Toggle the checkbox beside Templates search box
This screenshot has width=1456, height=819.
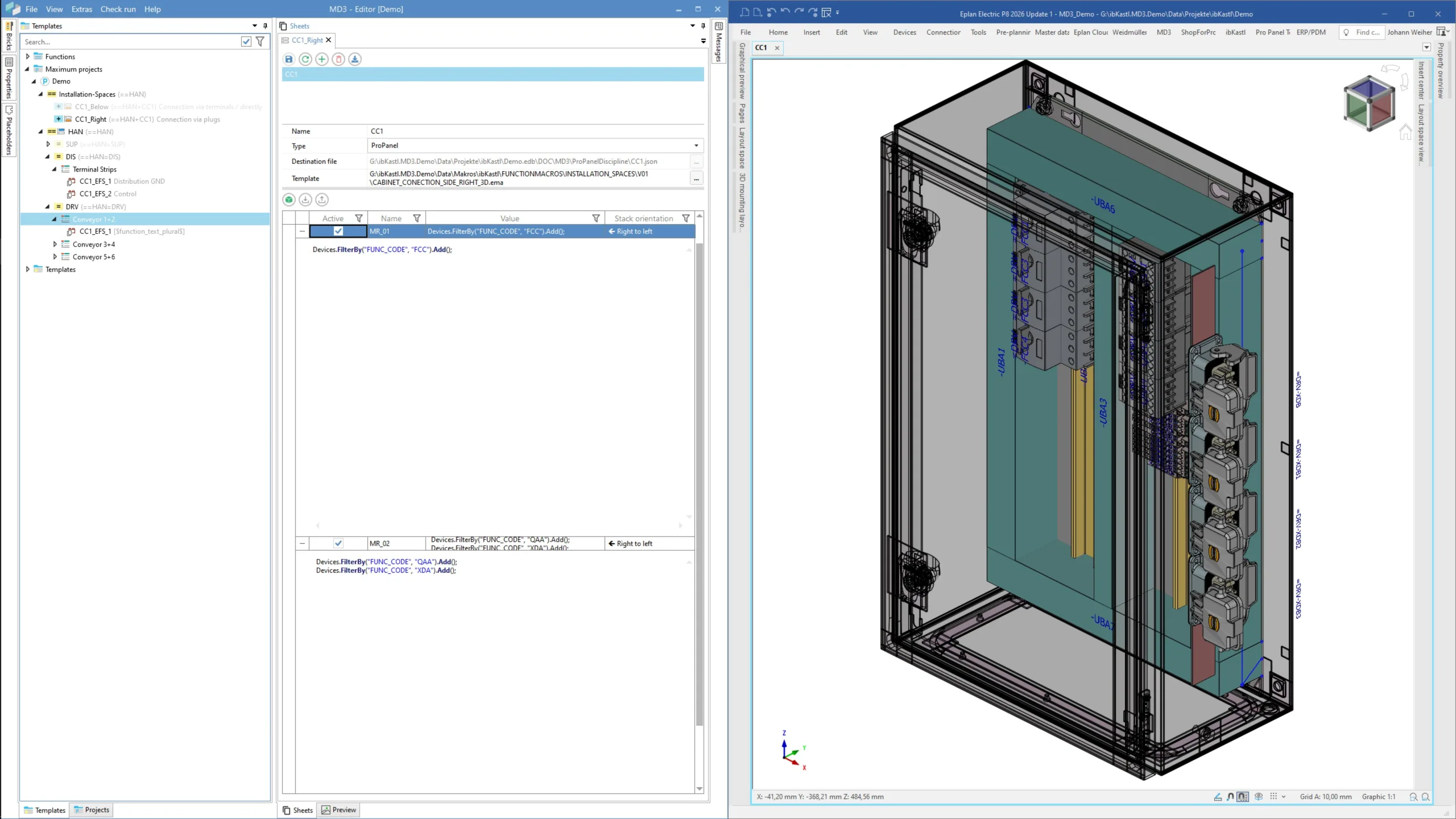click(246, 42)
